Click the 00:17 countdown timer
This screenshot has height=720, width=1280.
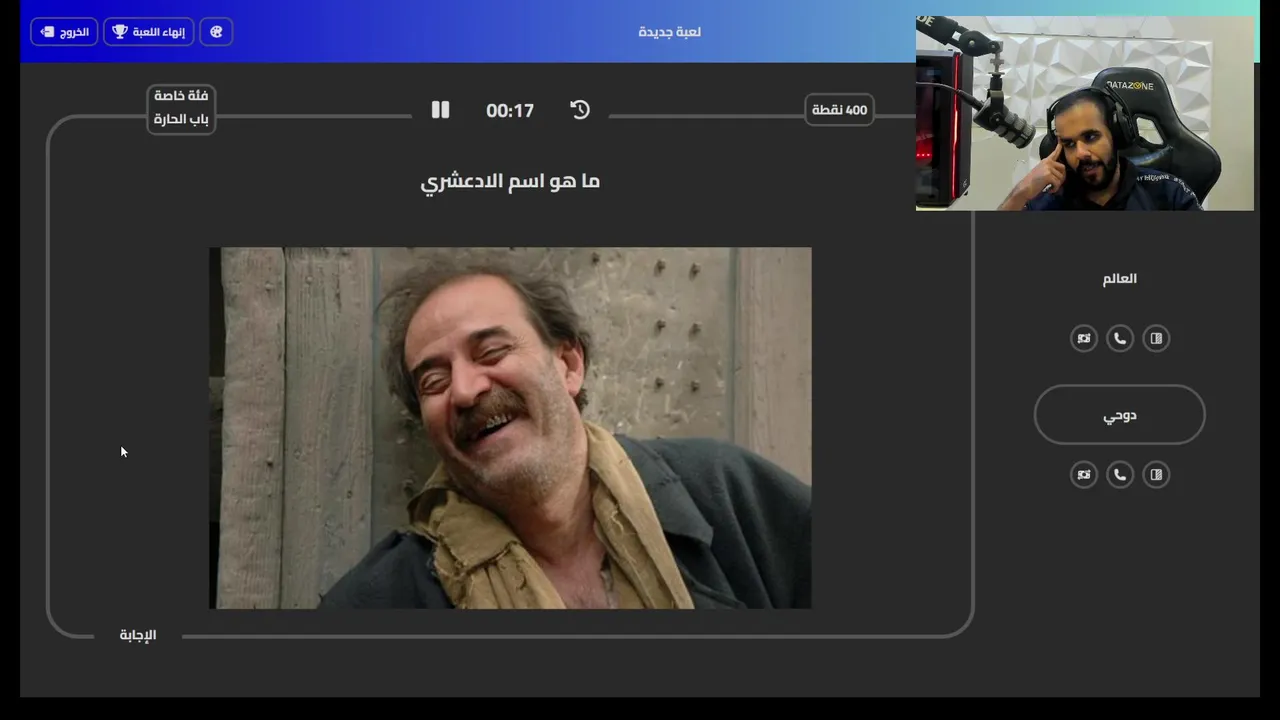tap(510, 111)
